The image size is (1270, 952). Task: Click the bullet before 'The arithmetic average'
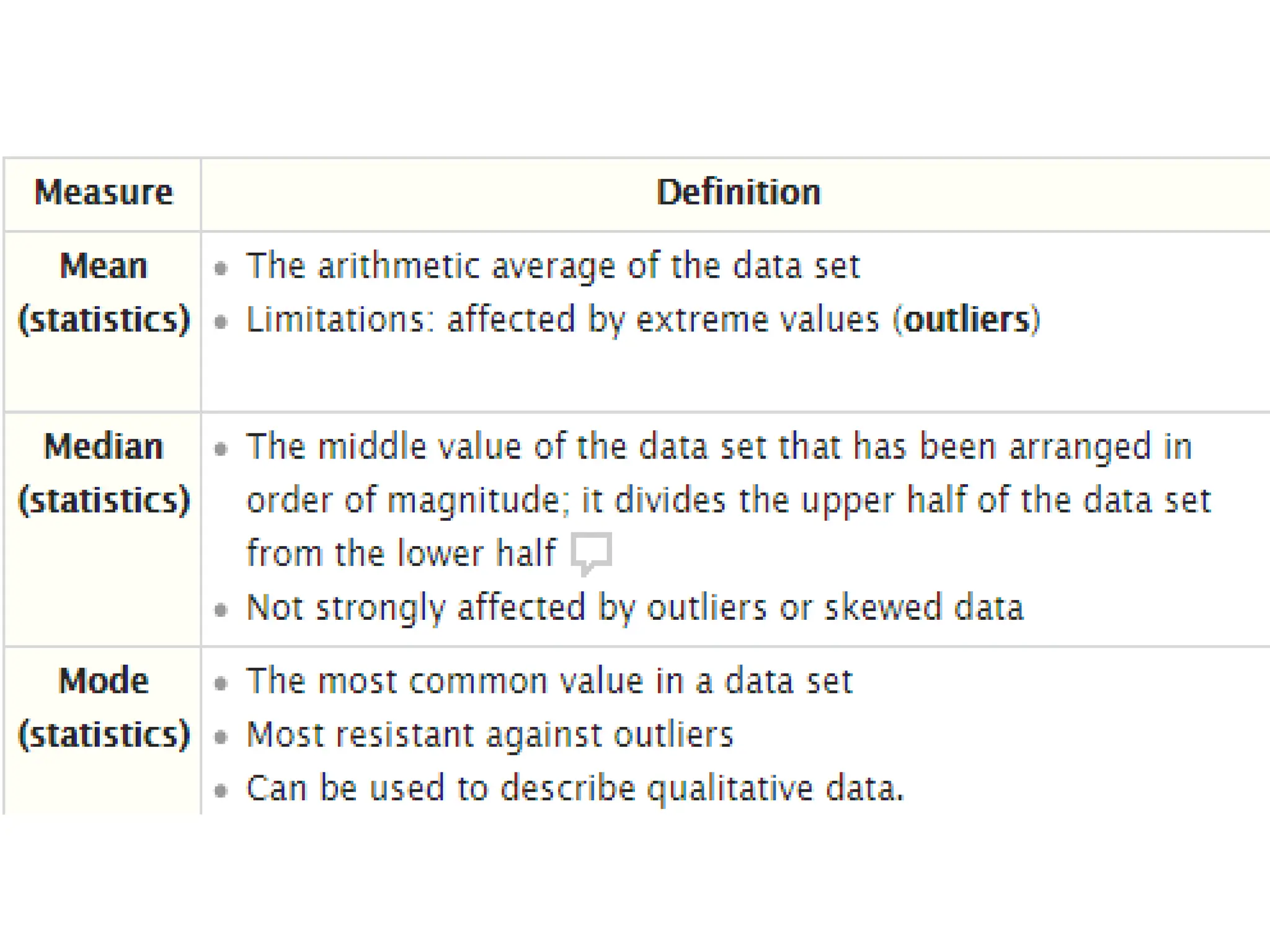(221, 268)
